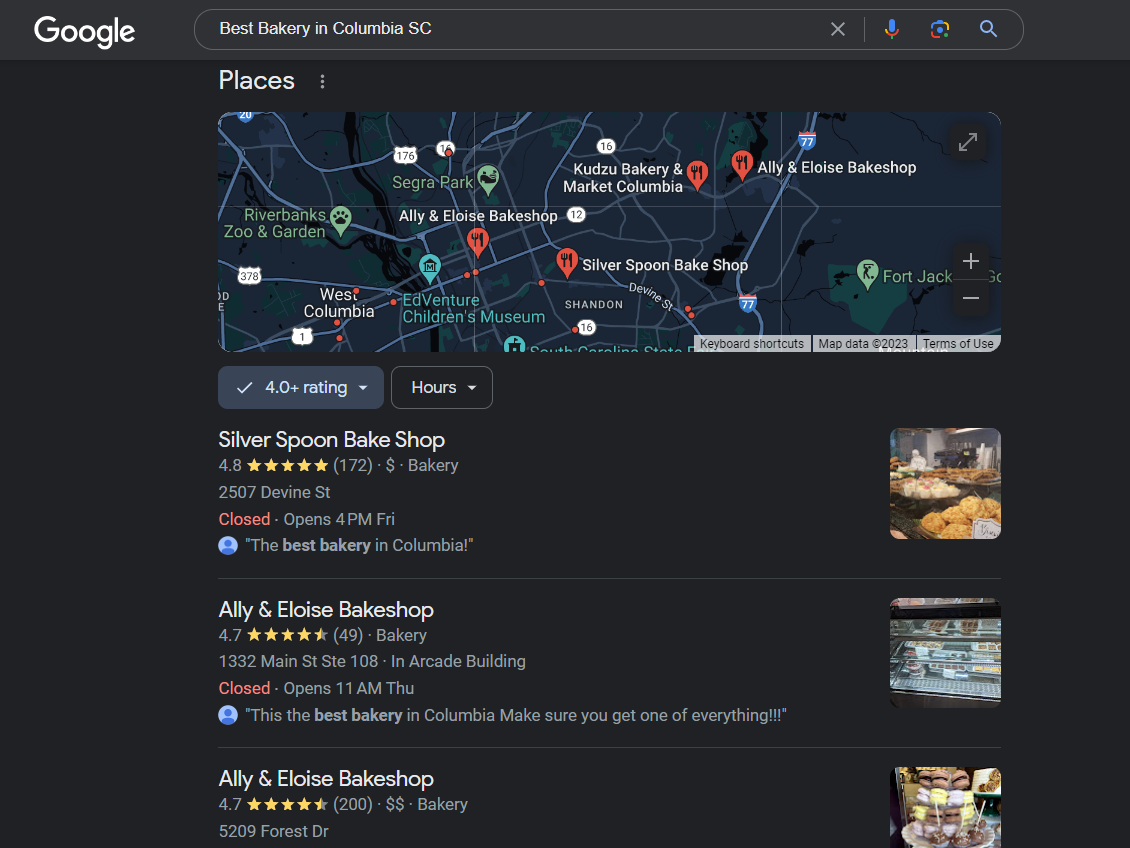Click the Google logo

click(84, 31)
